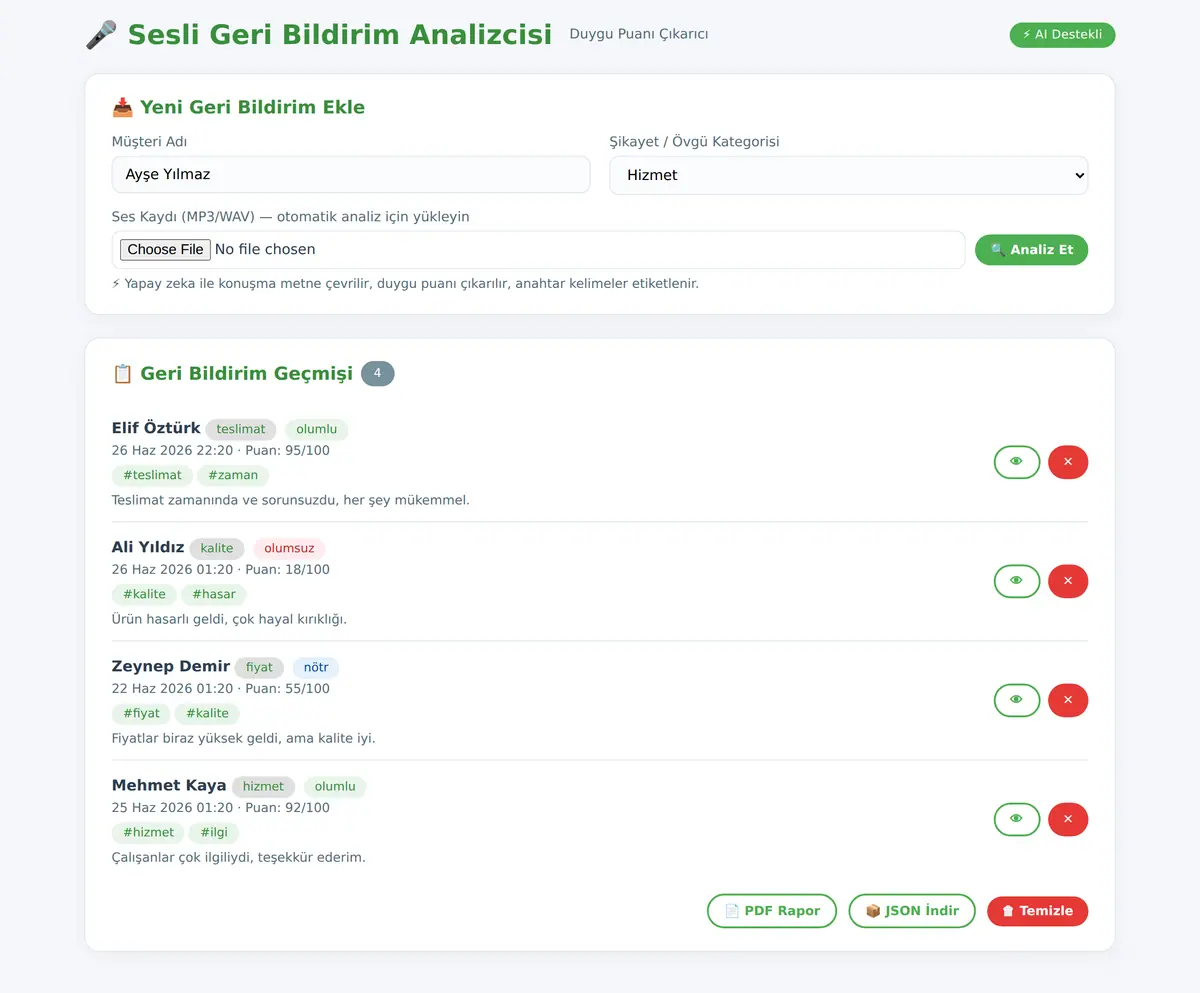Click the nötr sentiment badge
Screen dimensions: 1200x993
(x=316, y=667)
